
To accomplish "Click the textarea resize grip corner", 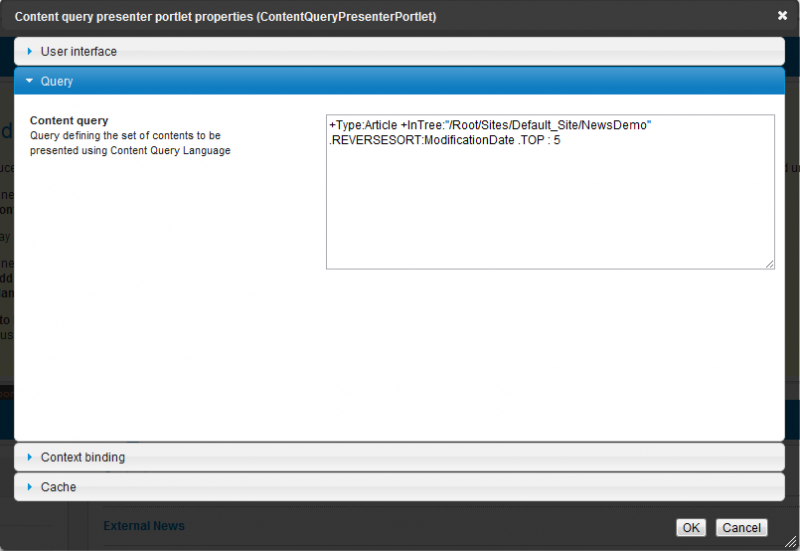I will [x=769, y=264].
